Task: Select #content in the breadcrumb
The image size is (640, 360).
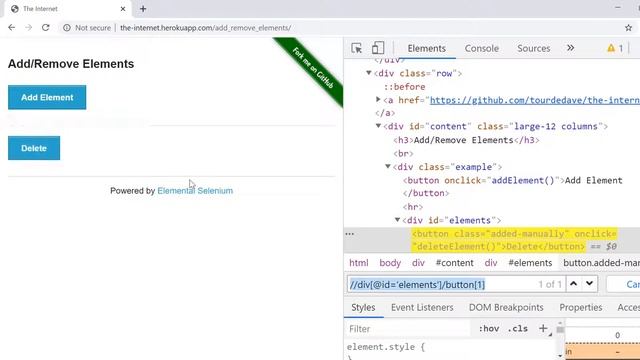Action: [454, 263]
